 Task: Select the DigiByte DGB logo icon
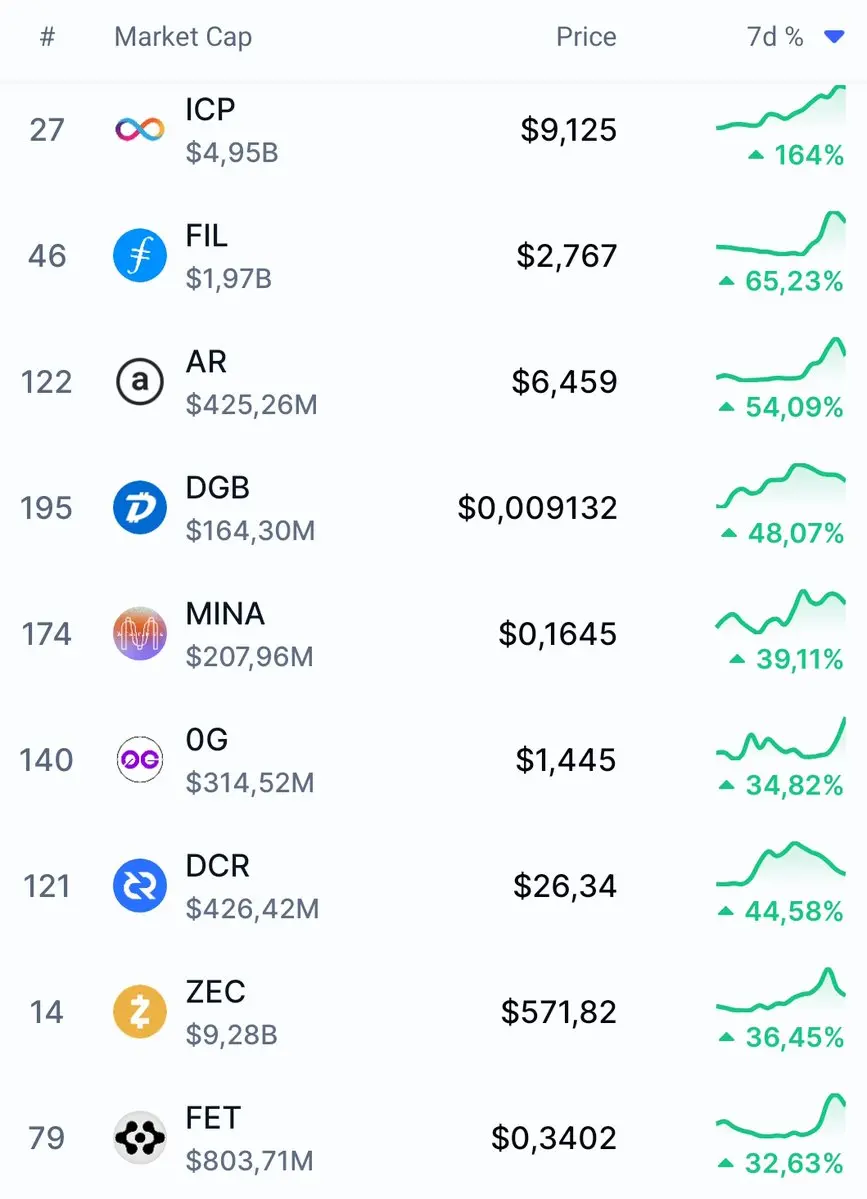(x=139, y=508)
